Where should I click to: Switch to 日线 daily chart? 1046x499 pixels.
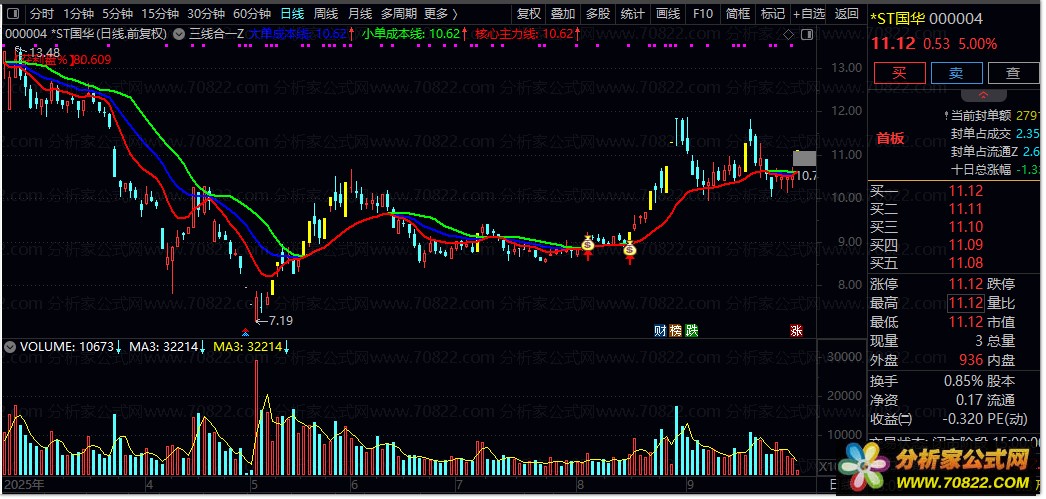pos(292,13)
